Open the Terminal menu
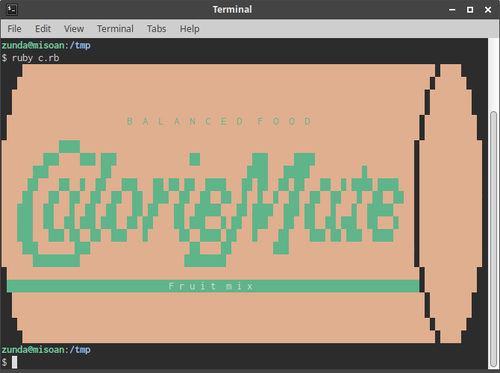500x373 pixels. (115, 29)
